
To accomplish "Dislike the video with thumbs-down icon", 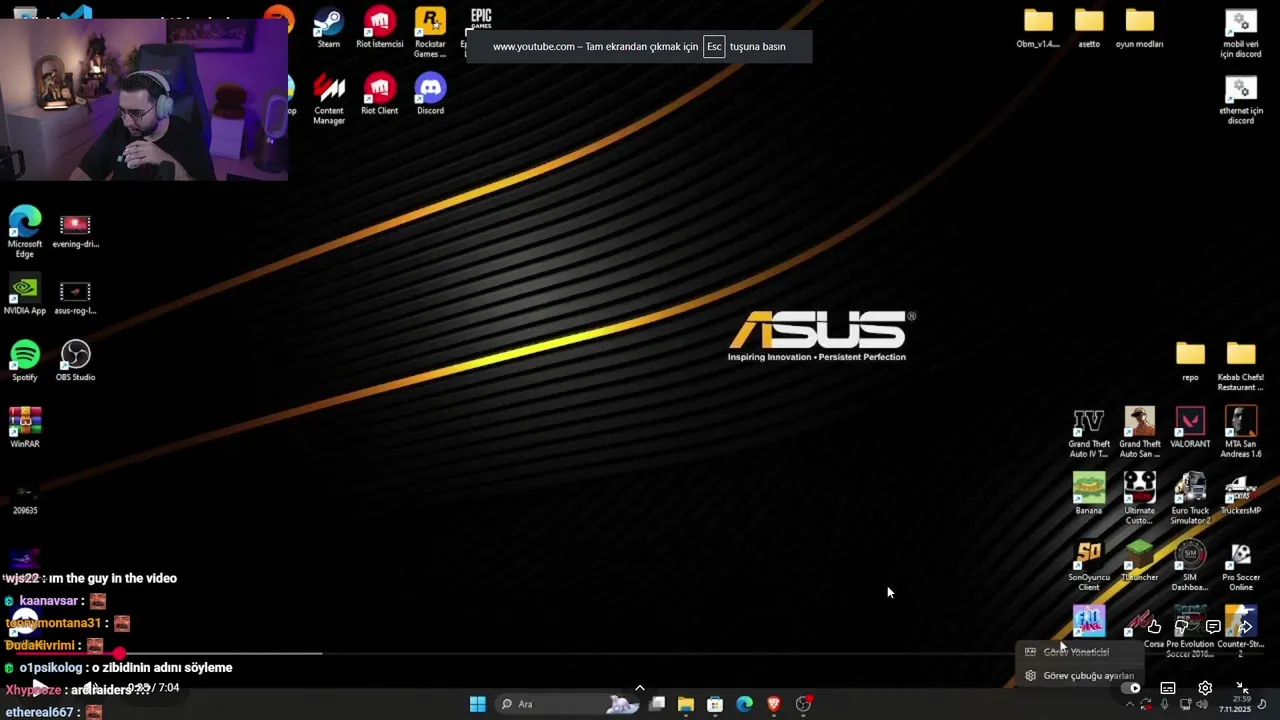I will (x=1183, y=627).
